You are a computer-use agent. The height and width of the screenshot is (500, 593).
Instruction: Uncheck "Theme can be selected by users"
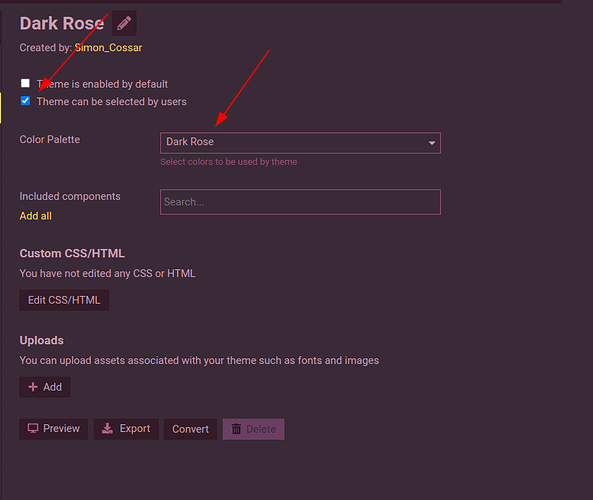point(25,101)
